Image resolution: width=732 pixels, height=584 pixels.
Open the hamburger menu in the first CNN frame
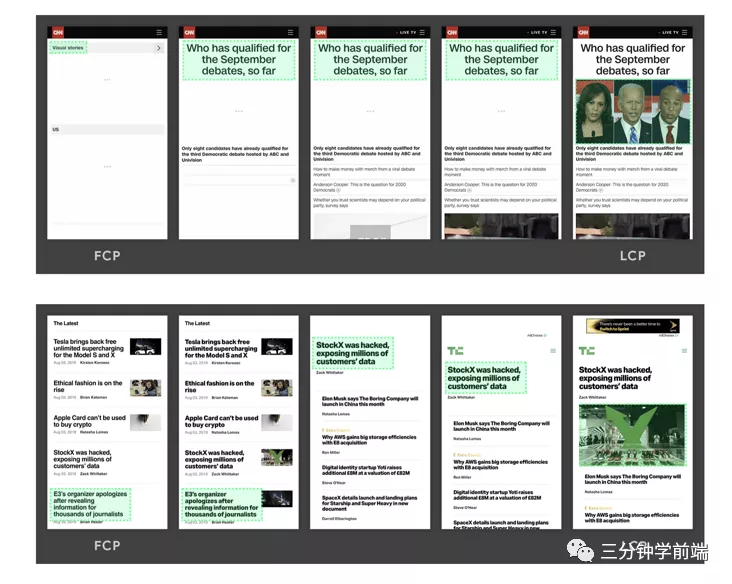click(x=159, y=32)
